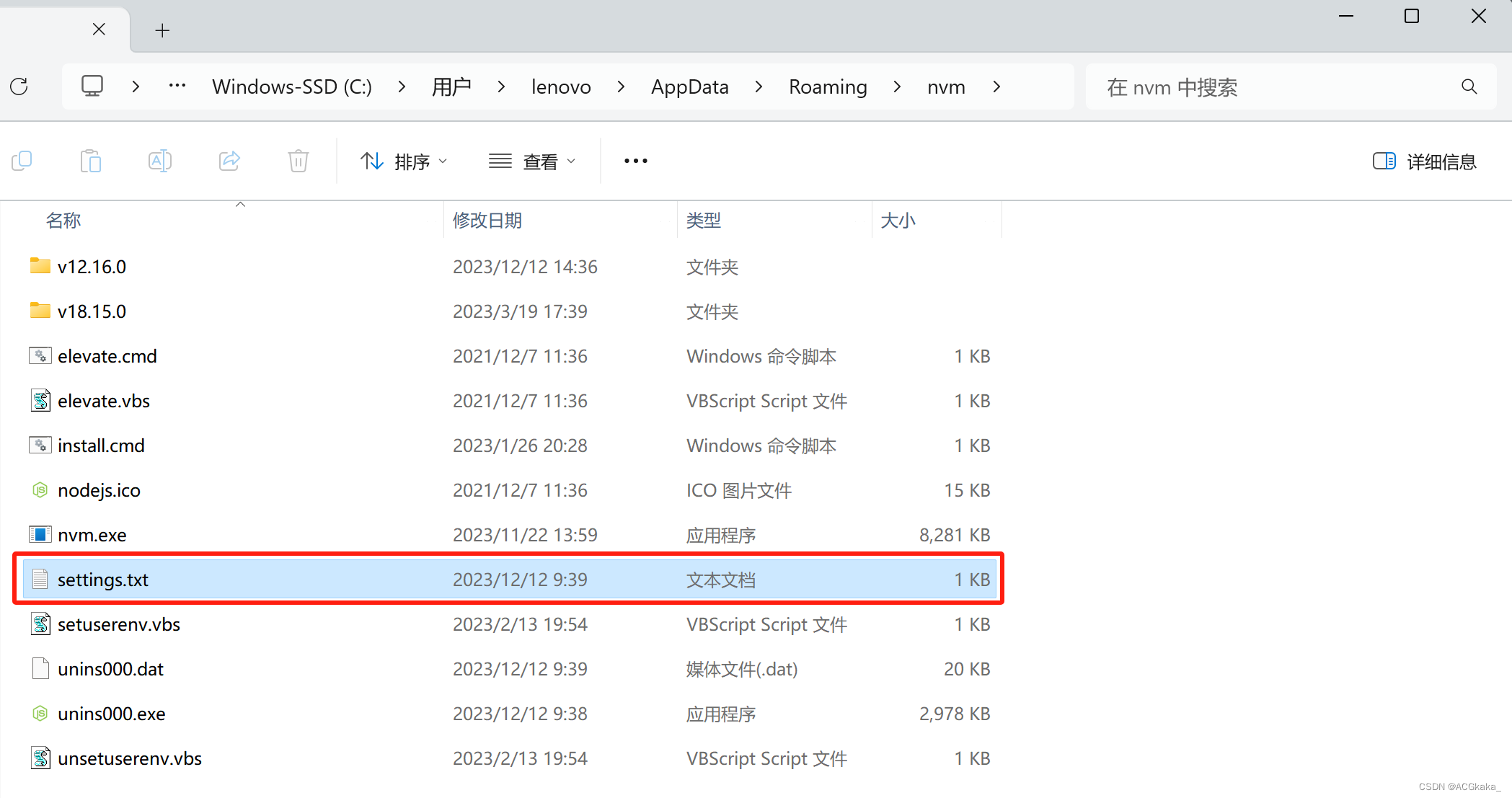Screen dimensions: 1512x798
Task: Expand chevron after Roaming in address bar
Action: point(897,87)
